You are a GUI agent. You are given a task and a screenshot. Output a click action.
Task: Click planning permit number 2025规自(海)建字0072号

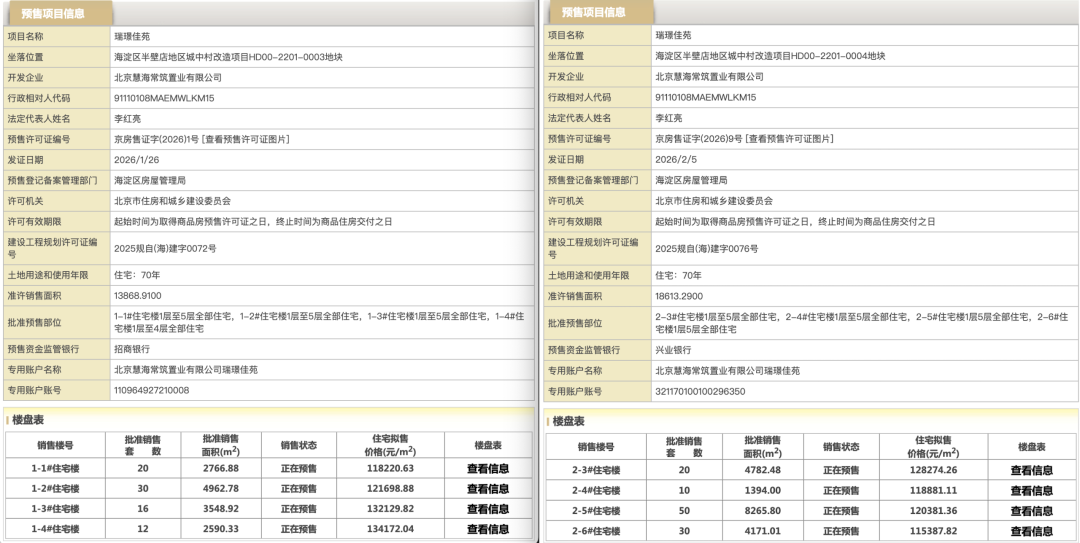[x=165, y=248]
